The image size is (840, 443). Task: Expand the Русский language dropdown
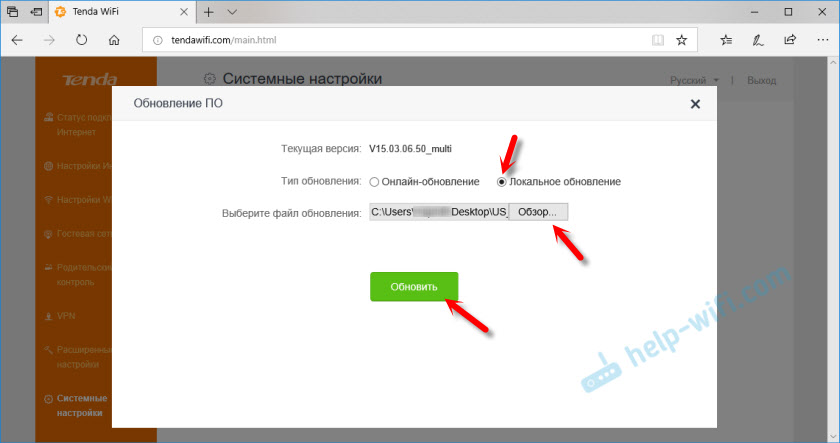695,80
